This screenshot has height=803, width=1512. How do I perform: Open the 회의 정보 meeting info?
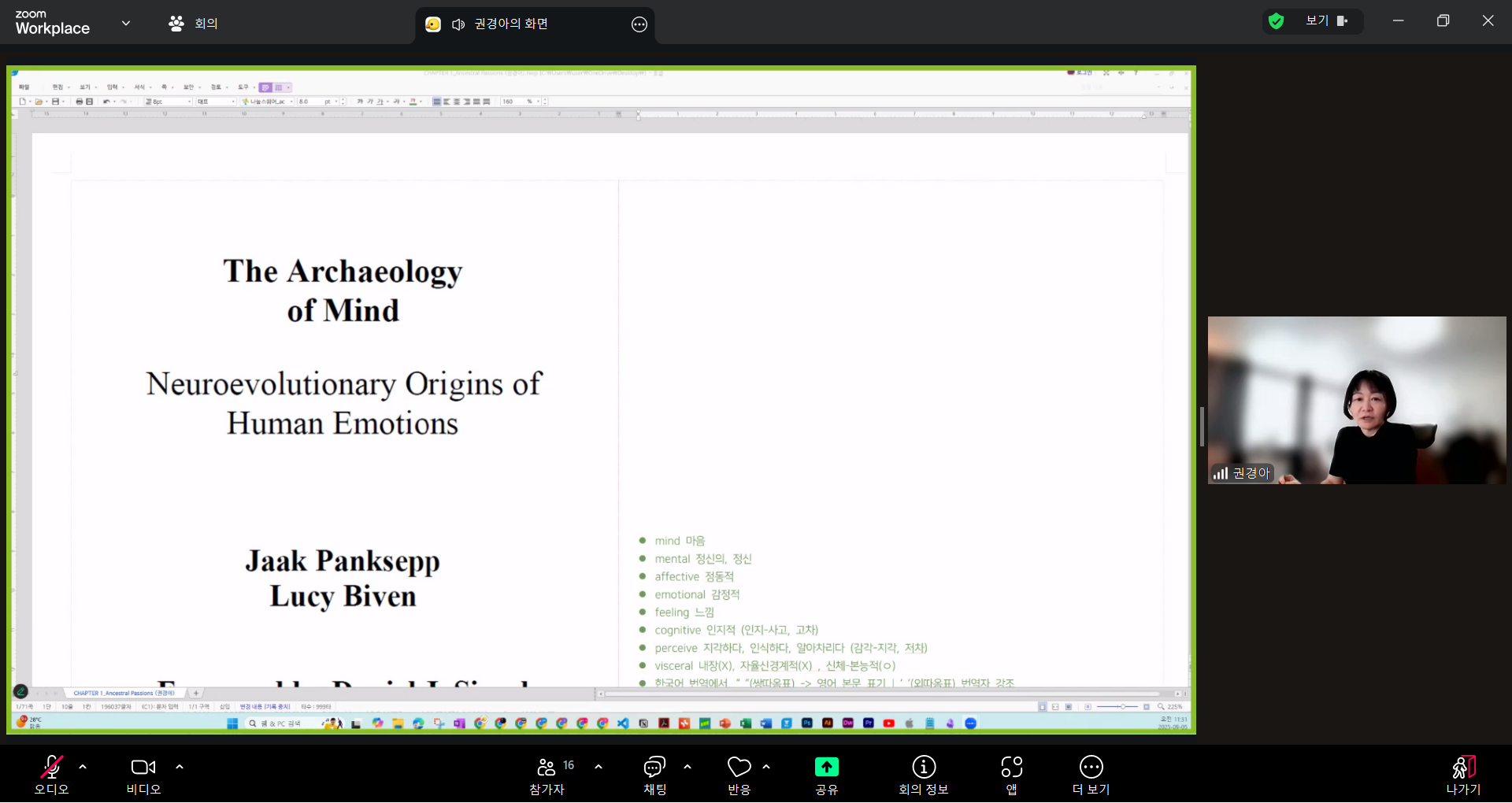[x=924, y=775]
